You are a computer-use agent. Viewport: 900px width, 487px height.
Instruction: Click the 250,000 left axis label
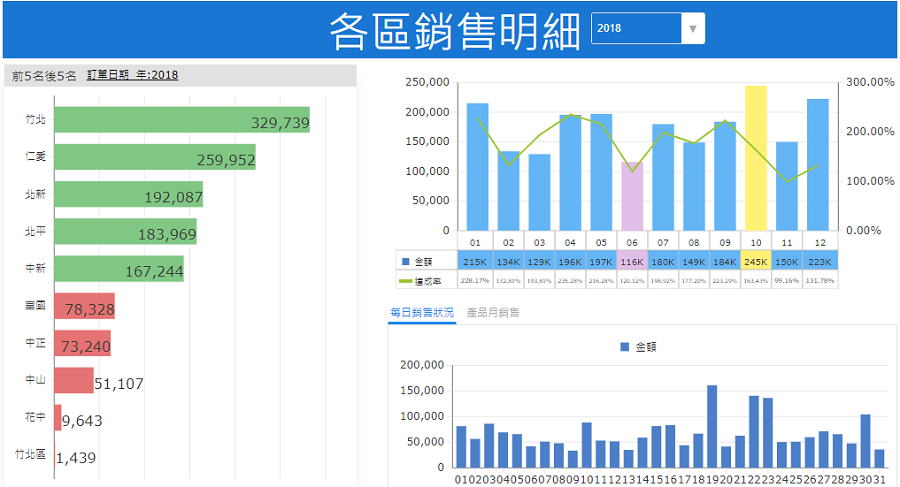[427, 82]
